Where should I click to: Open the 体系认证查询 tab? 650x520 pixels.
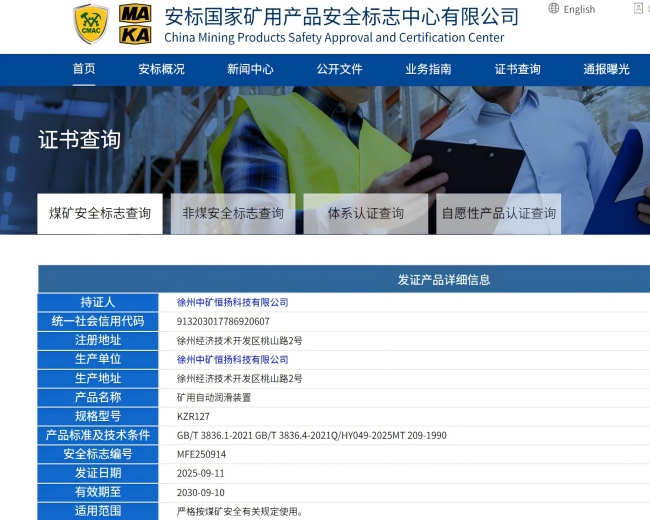[x=366, y=213]
